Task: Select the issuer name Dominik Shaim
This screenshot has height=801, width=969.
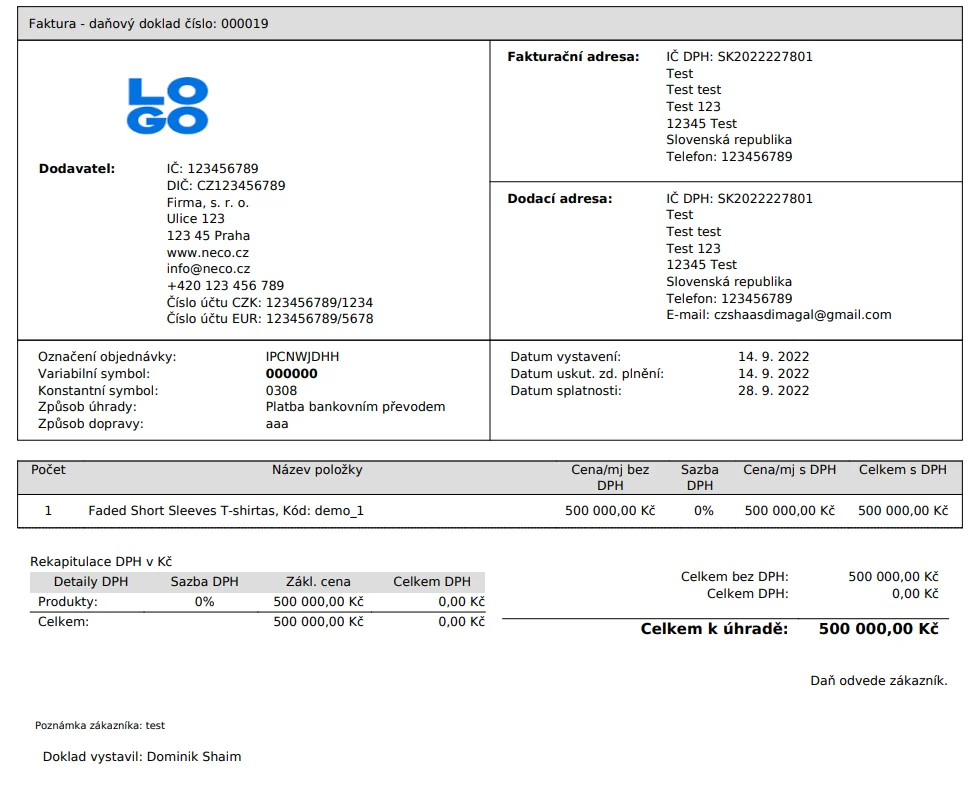Action: click(x=194, y=757)
